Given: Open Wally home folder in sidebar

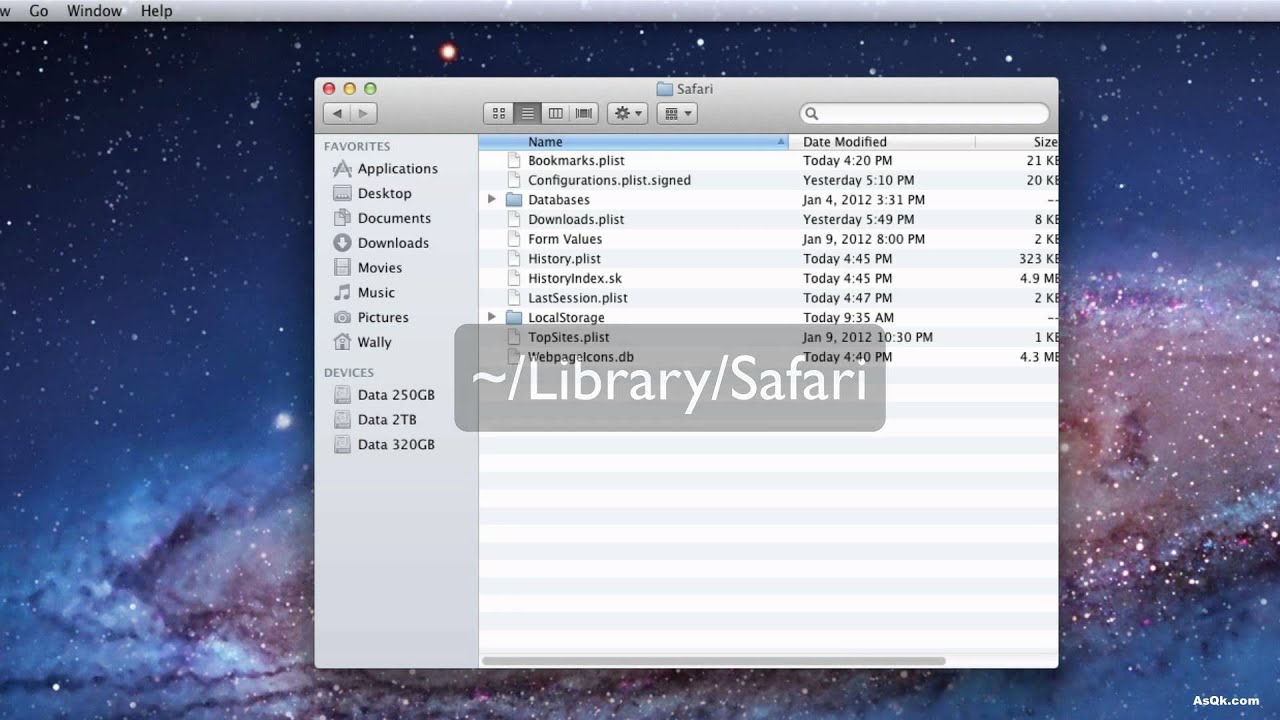Looking at the screenshot, I should tap(362, 342).
